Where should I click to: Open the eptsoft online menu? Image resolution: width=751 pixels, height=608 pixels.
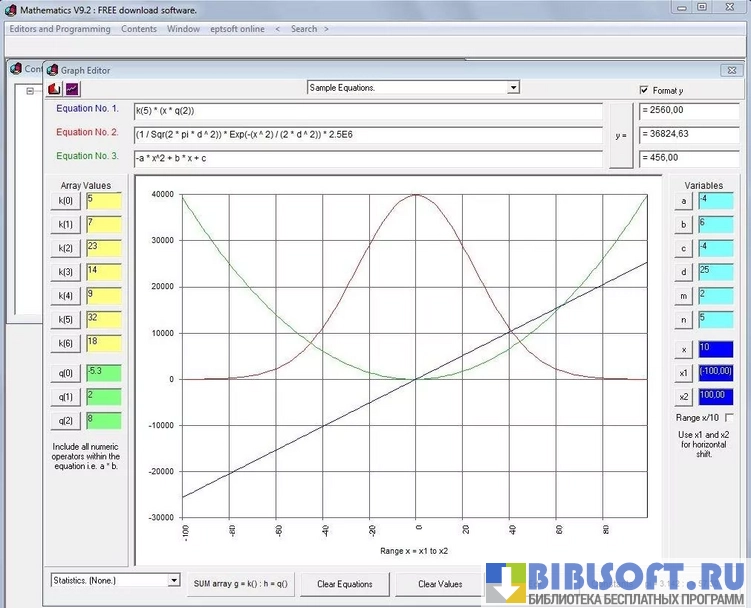coord(236,29)
